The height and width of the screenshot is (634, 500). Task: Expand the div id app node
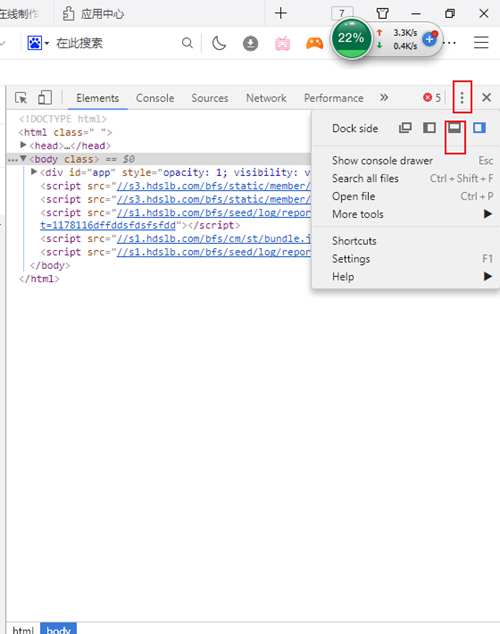(x=34, y=172)
